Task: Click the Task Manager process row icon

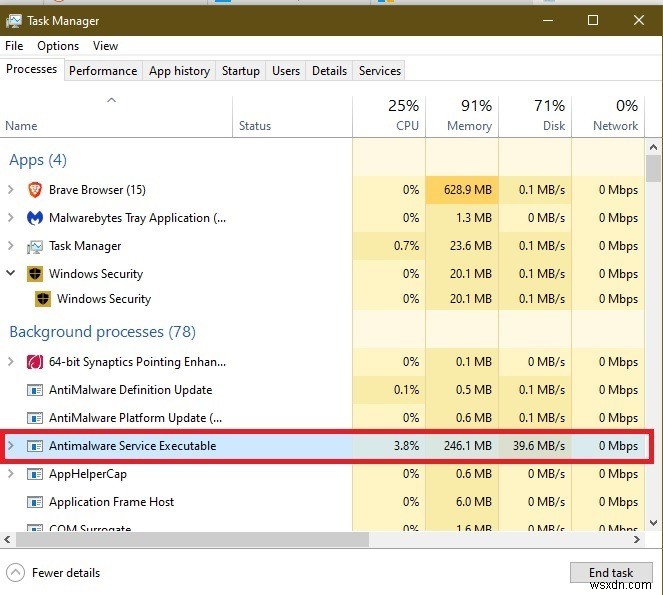Action: (35, 246)
